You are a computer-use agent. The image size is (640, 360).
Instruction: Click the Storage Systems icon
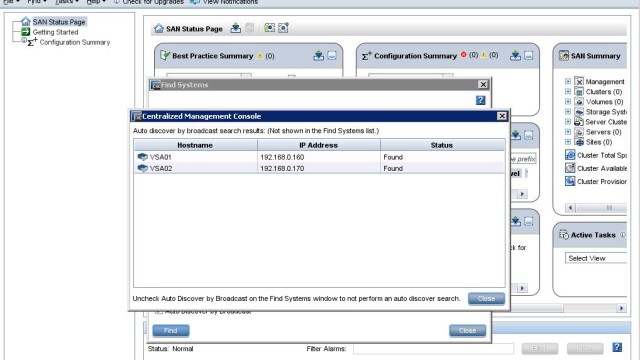(579, 111)
